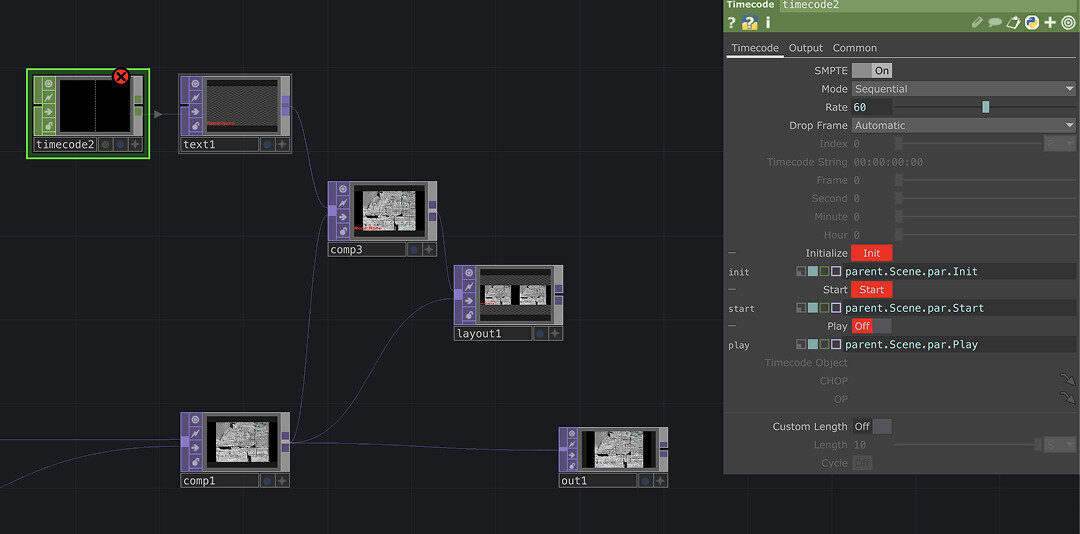Click the CHOP row arrow picker icon

coord(1067,380)
